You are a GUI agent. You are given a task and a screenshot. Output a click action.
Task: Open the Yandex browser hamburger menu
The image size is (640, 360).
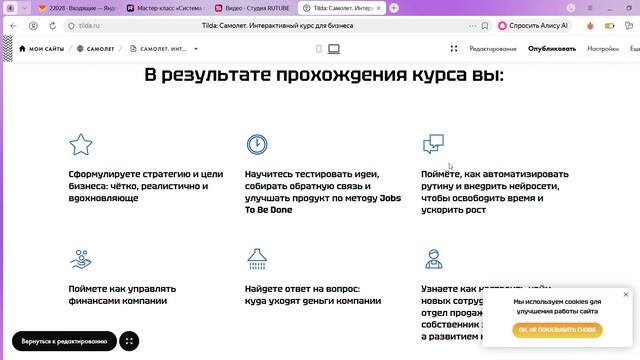click(590, 8)
